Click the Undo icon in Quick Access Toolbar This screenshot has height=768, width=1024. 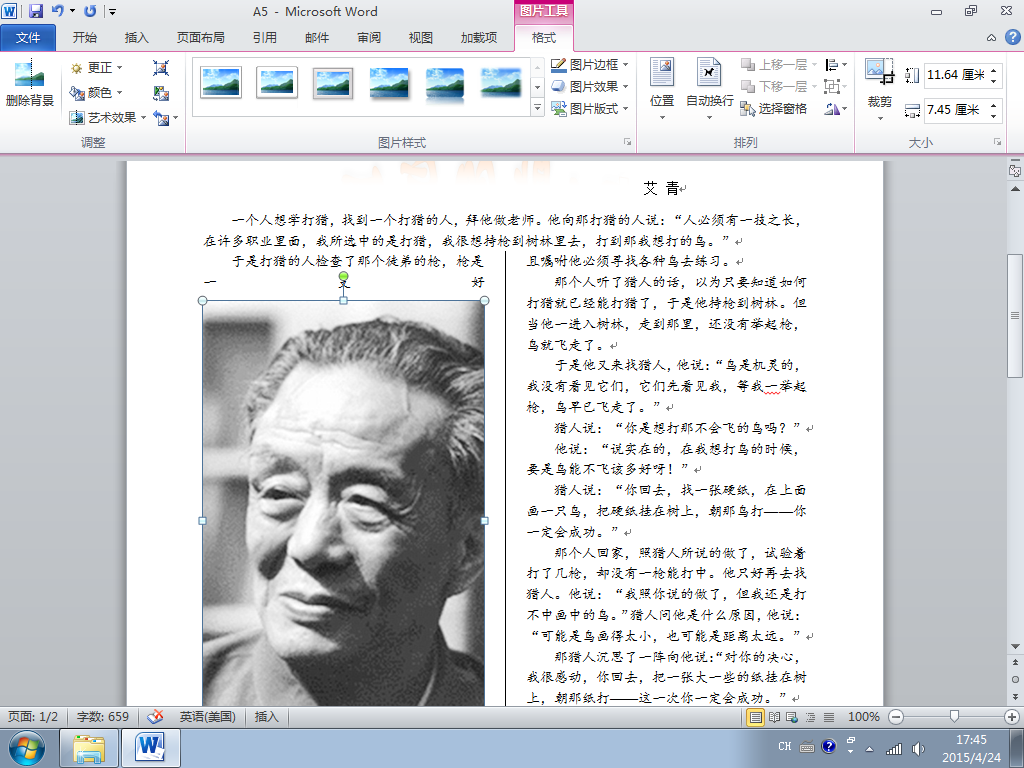click(58, 11)
